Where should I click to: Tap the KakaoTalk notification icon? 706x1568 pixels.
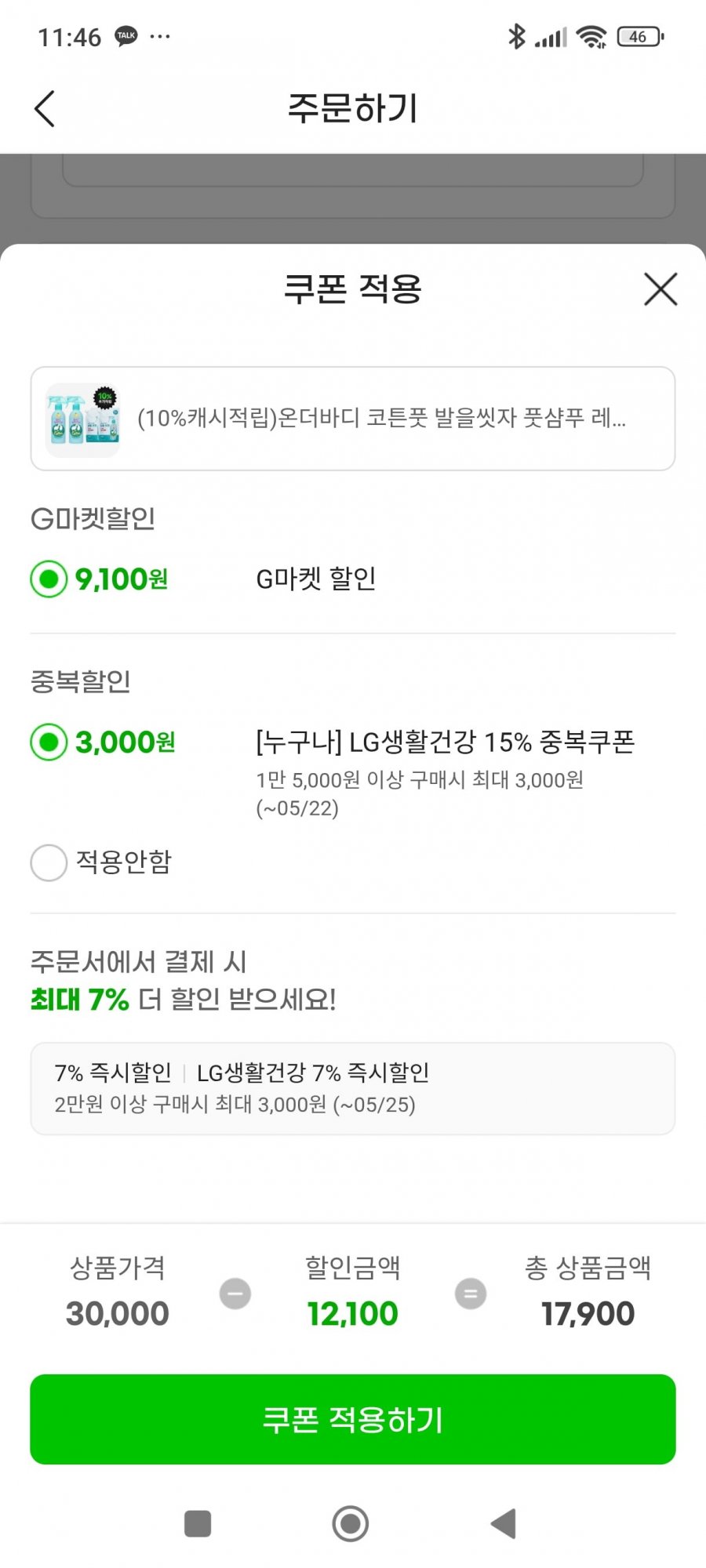pyautogui.click(x=126, y=36)
